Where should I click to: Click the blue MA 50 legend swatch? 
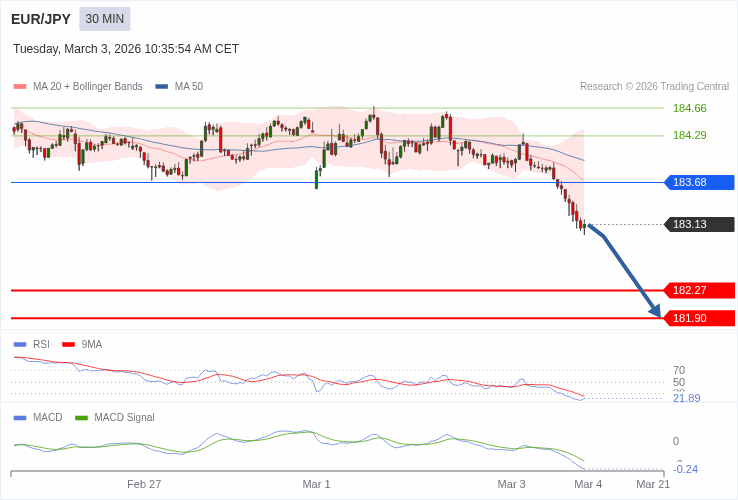(162, 87)
